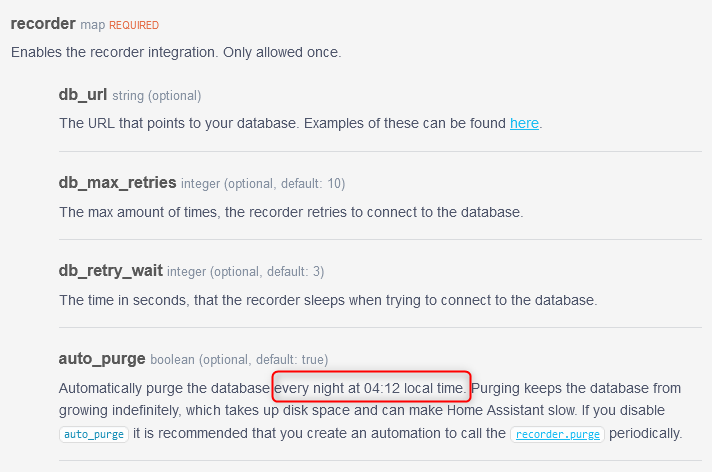Screen dimensions: 712x472
Task: Click the 'growing indefinitely' purge explanation line
Action: click(361, 410)
